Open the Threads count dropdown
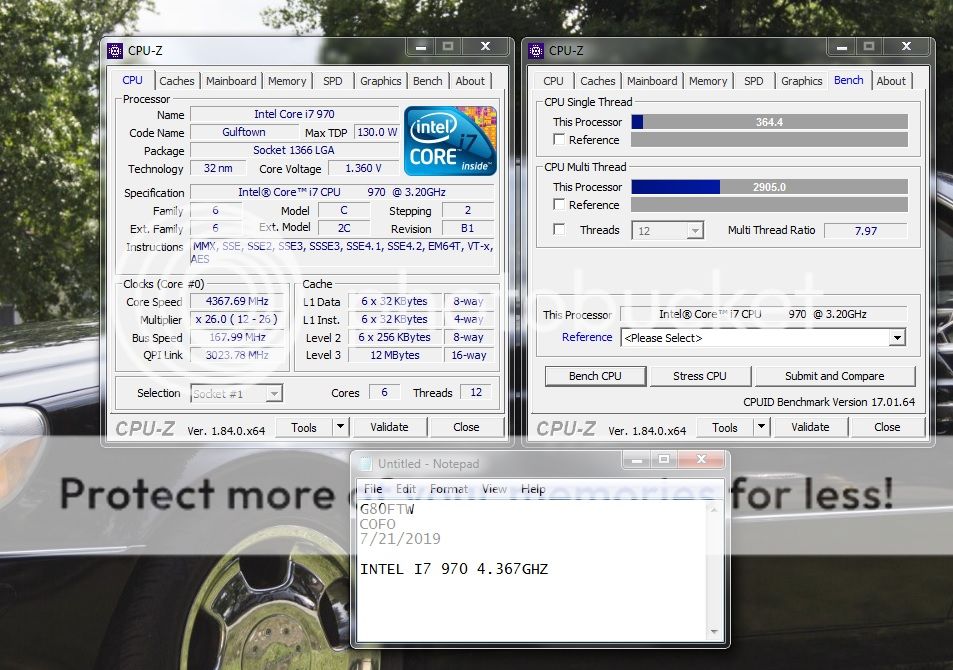953x670 pixels. 667,230
